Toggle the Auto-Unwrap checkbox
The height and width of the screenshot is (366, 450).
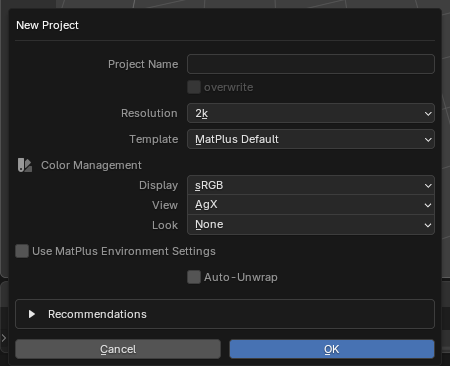pos(194,277)
